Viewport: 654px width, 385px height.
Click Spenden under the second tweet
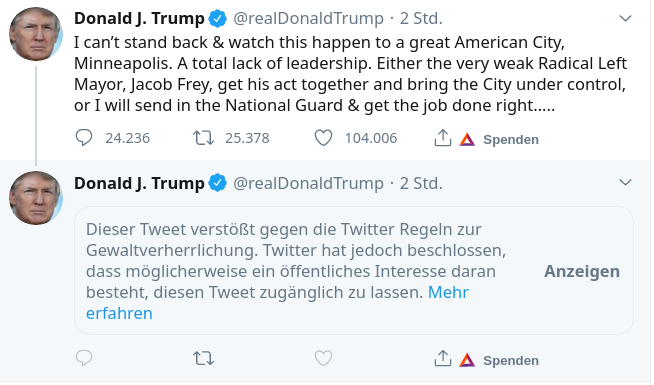click(511, 360)
